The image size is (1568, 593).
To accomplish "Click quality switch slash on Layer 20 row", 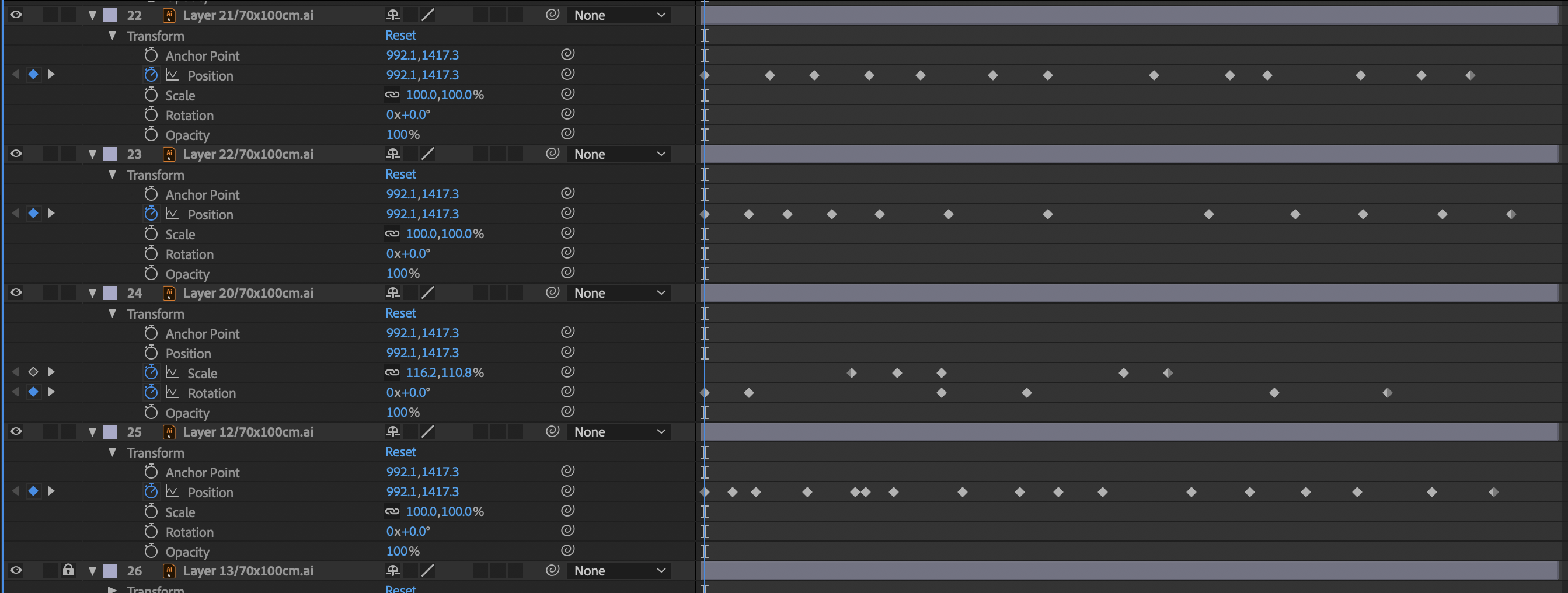I will tap(428, 292).
